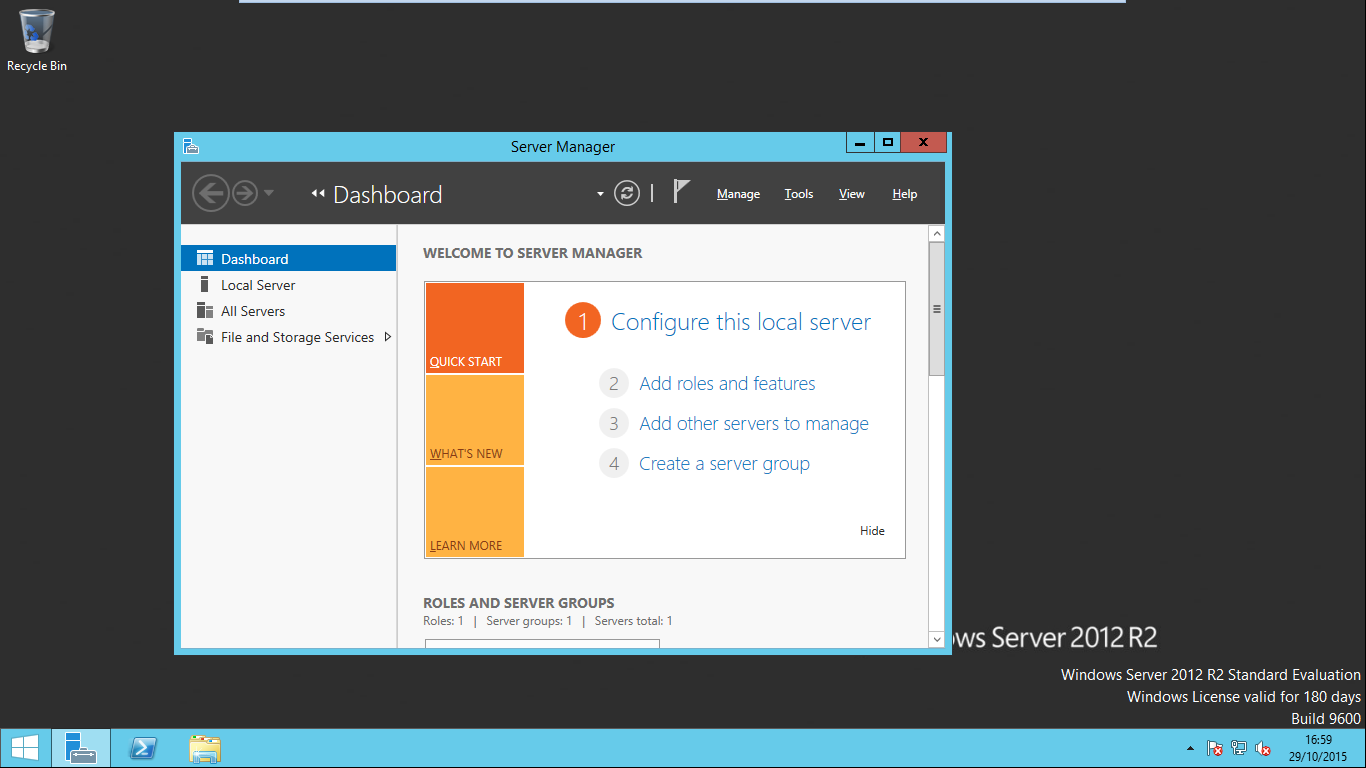Image resolution: width=1366 pixels, height=768 pixels.
Task: Click the back navigation arrow
Action: coord(211,193)
